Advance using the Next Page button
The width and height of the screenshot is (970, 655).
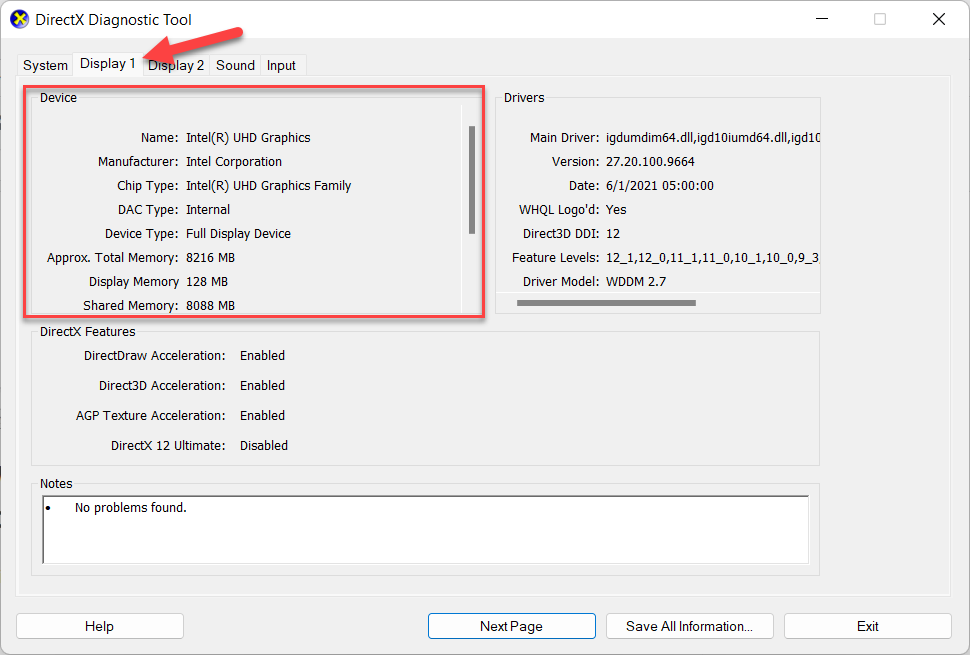[x=511, y=625]
